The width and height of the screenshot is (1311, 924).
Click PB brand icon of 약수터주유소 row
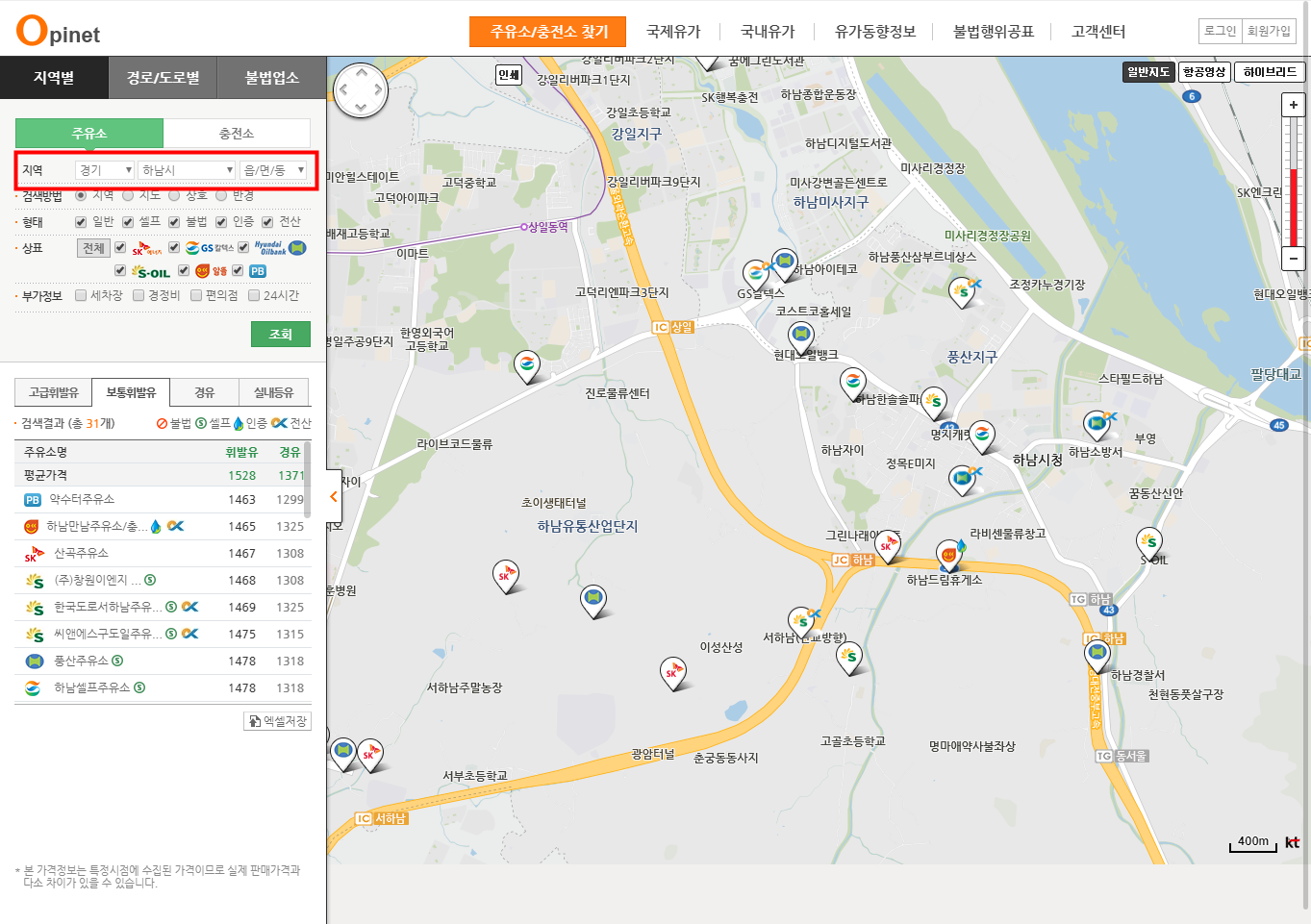tap(33, 500)
